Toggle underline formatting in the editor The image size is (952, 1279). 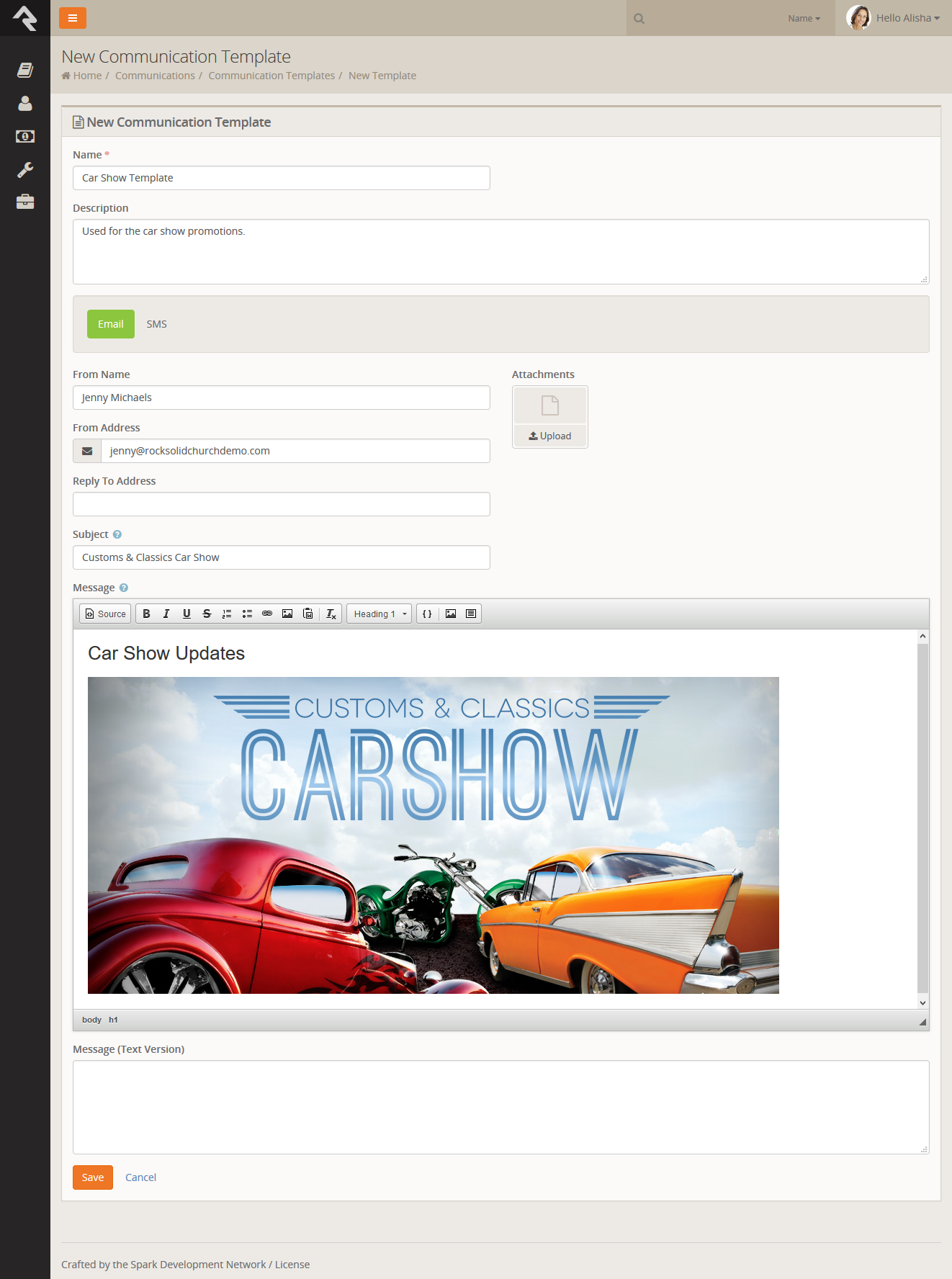[x=187, y=614]
